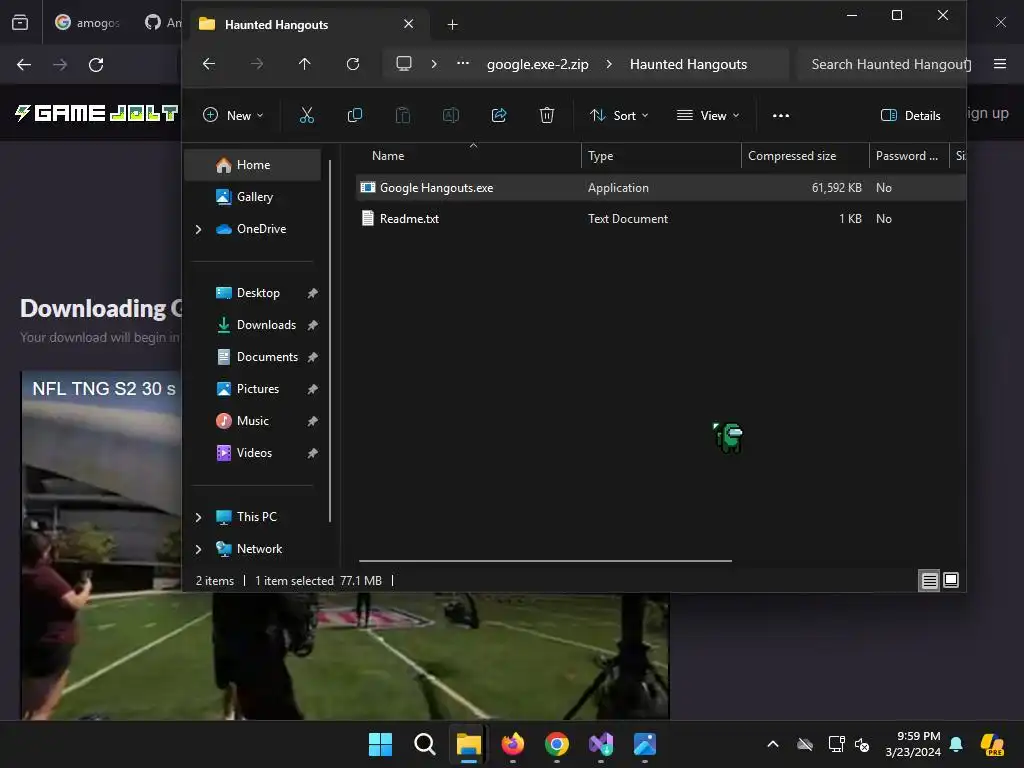Open Firefox from the taskbar
The image size is (1024, 768).
pyautogui.click(x=513, y=744)
